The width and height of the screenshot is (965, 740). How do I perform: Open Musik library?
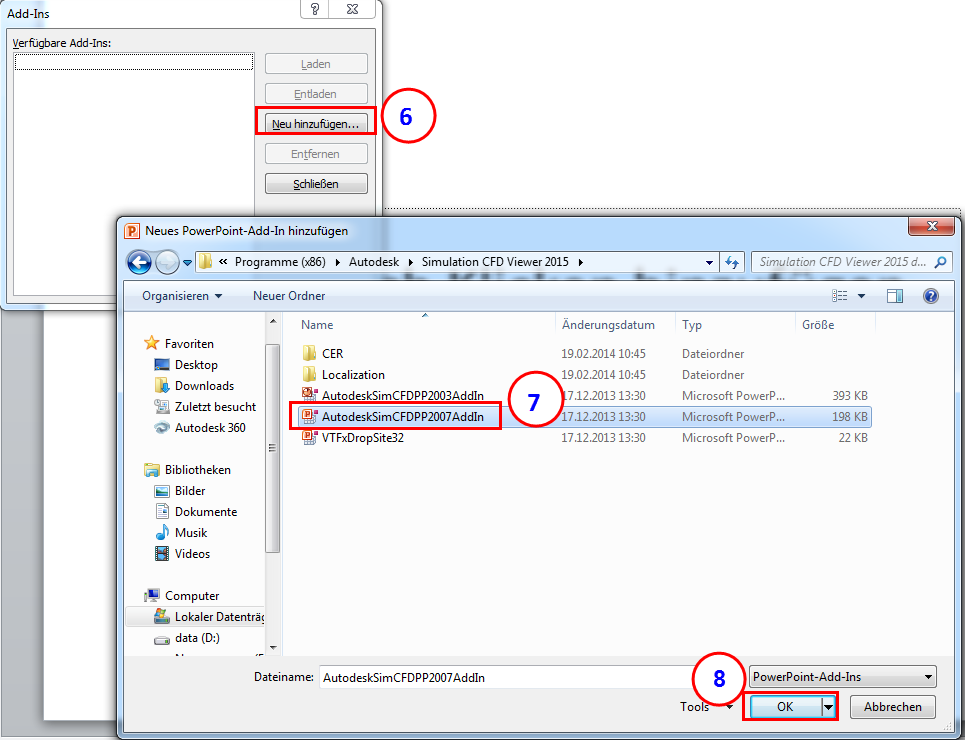pyautogui.click(x=191, y=533)
